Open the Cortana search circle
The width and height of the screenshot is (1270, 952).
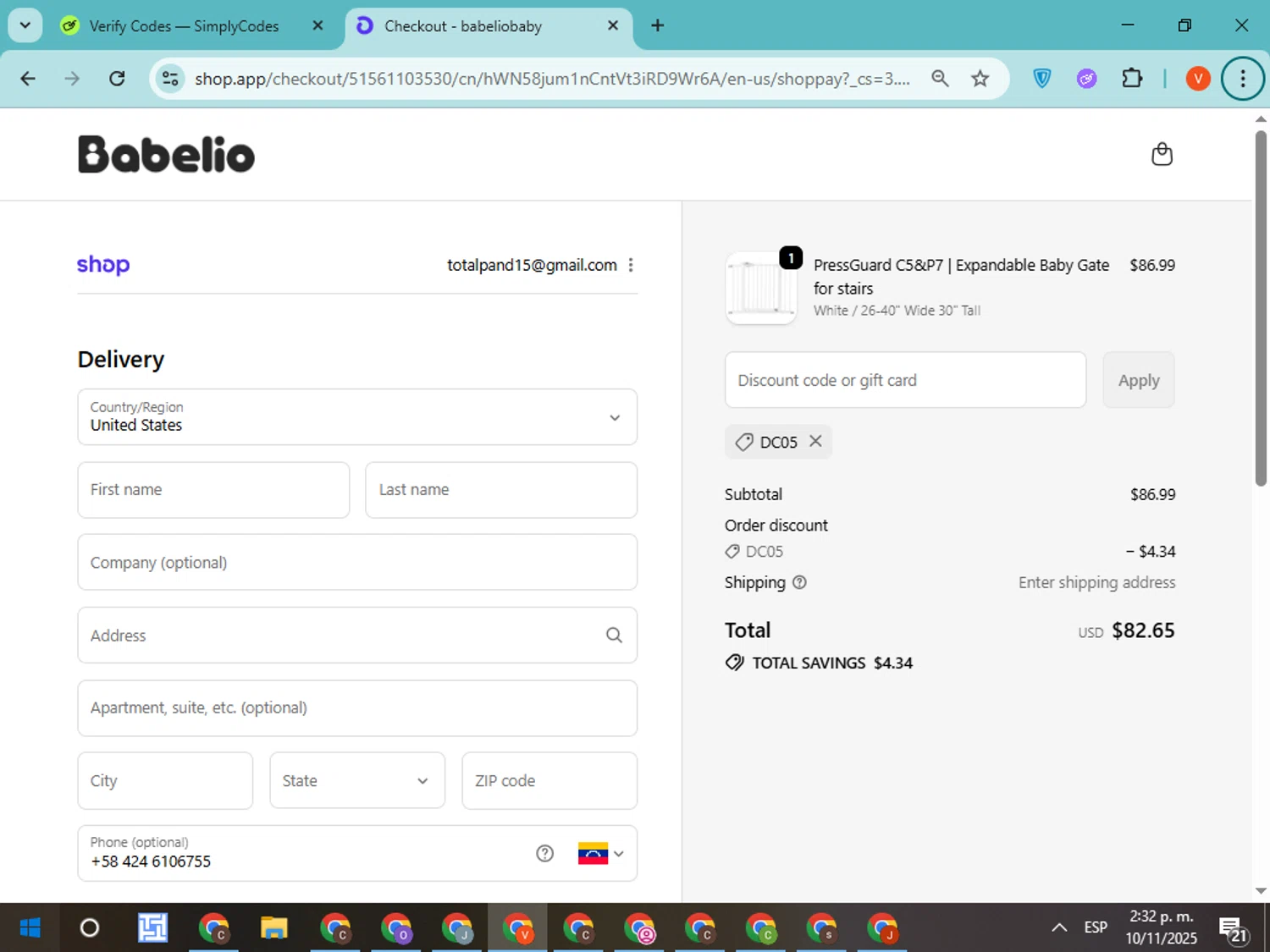[90, 928]
